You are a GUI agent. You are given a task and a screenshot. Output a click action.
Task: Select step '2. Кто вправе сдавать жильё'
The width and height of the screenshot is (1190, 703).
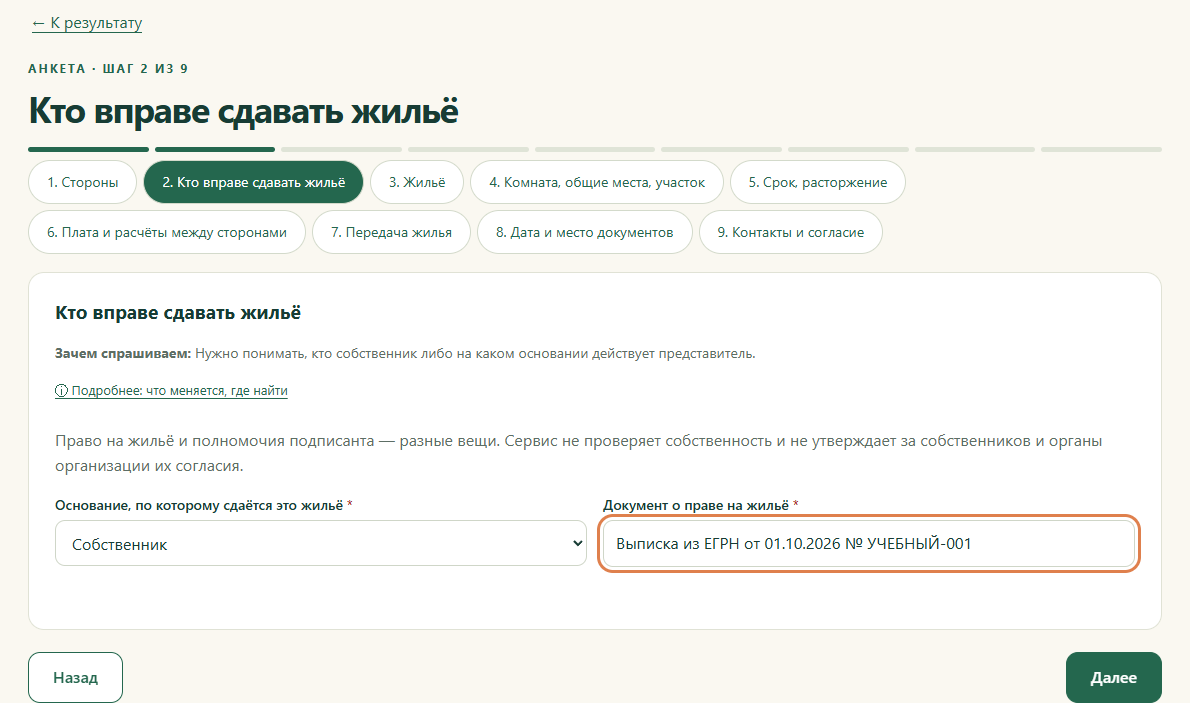[x=253, y=182]
